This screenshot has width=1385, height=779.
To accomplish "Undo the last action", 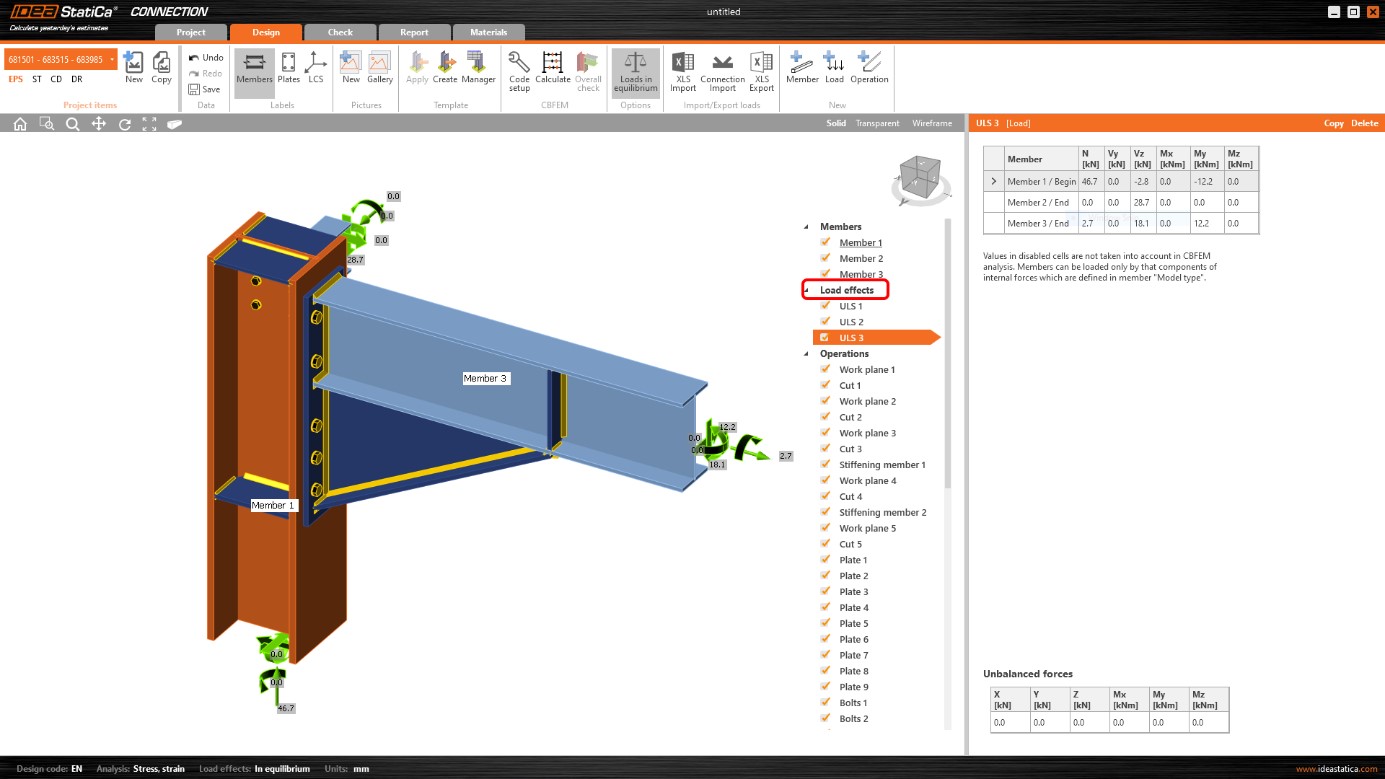I will coord(205,58).
